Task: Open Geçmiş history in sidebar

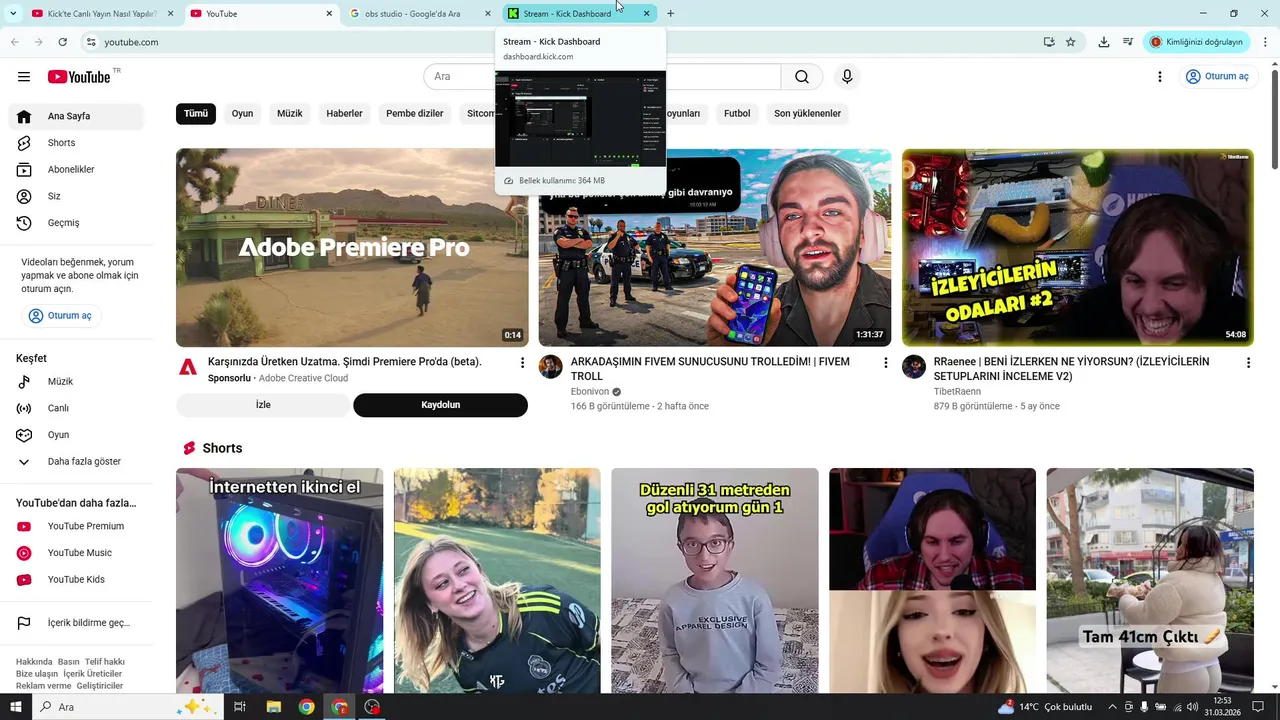Action: (x=76, y=223)
